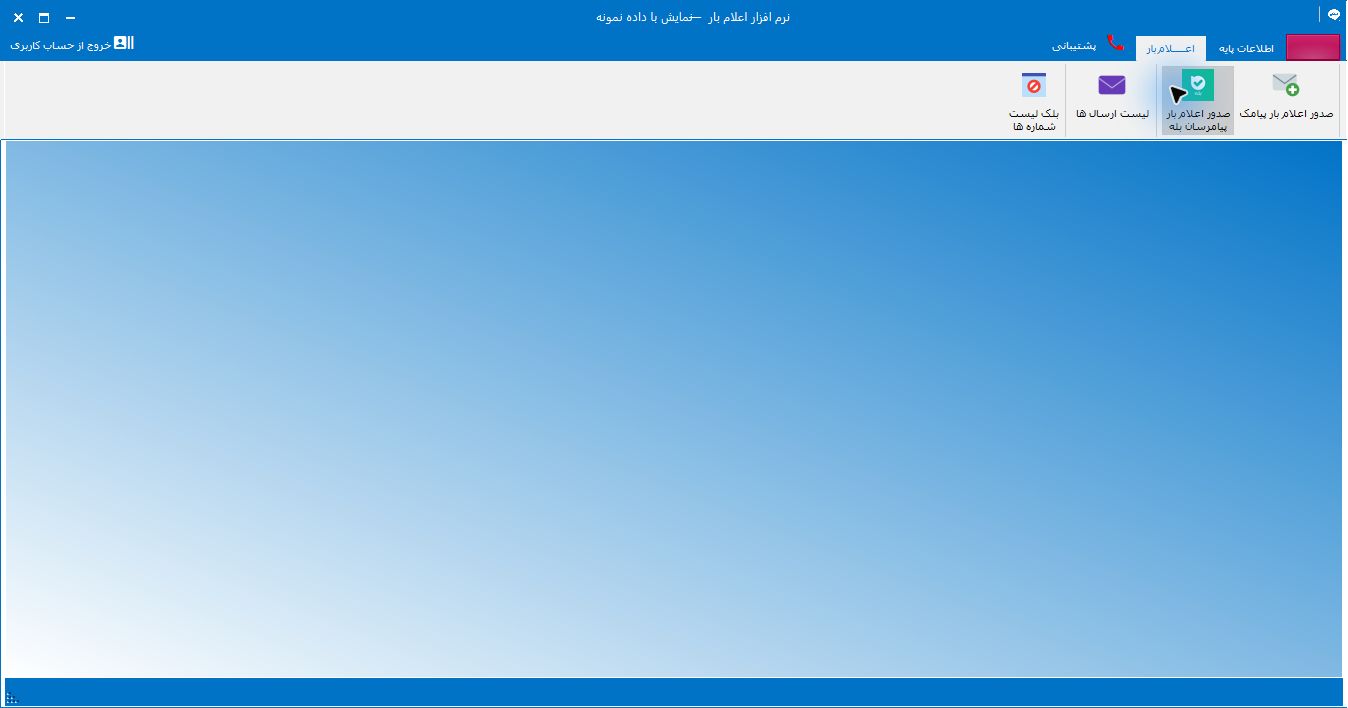
Task: Open the purple envelope send list icon
Action: [1112, 84]
